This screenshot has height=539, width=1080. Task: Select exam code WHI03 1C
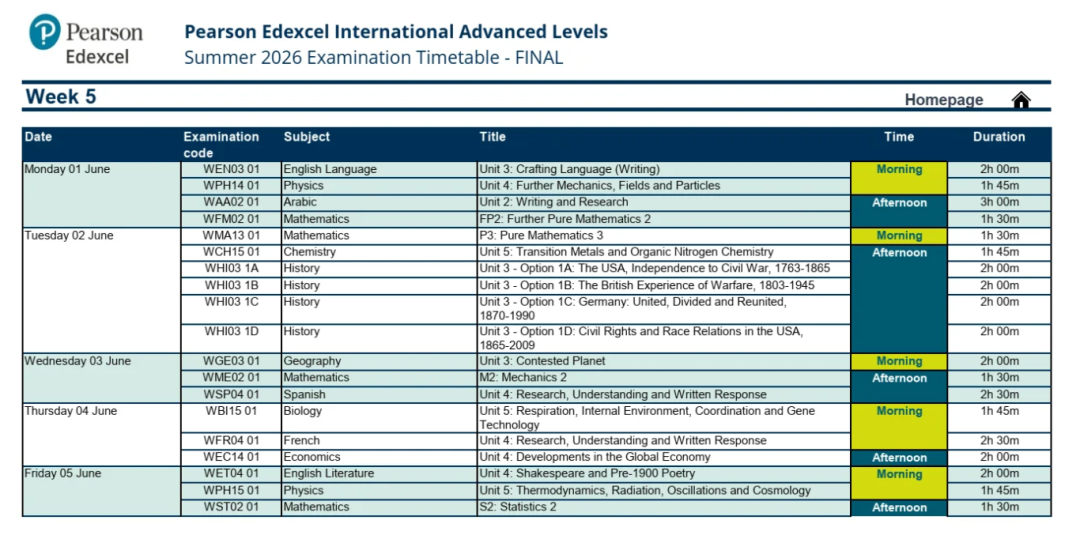pyautogui.click(x=231, y=302)
